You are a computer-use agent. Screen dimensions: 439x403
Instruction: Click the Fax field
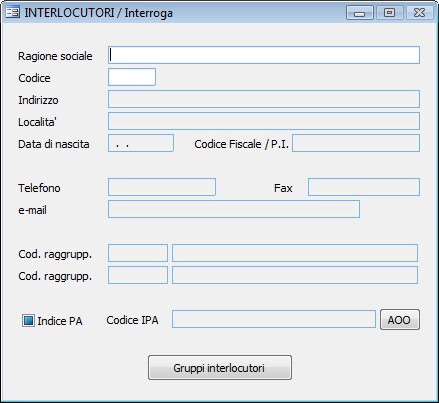point(364,187)
